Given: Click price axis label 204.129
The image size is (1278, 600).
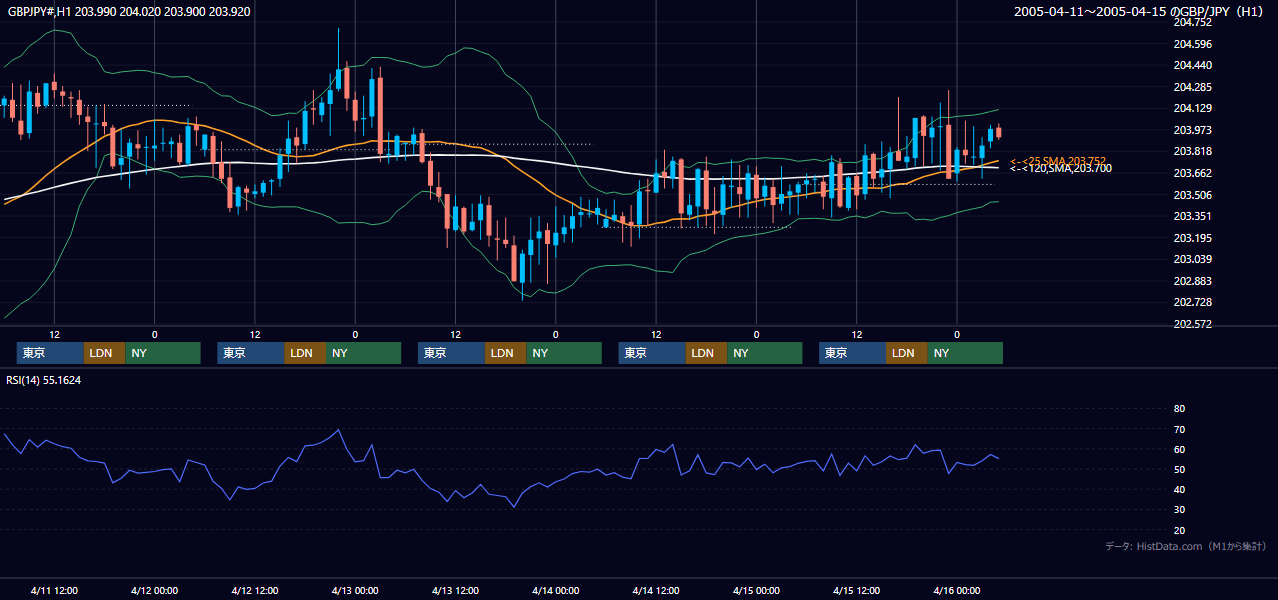Looking at the screenshot, I should [x=1191, y=108].
